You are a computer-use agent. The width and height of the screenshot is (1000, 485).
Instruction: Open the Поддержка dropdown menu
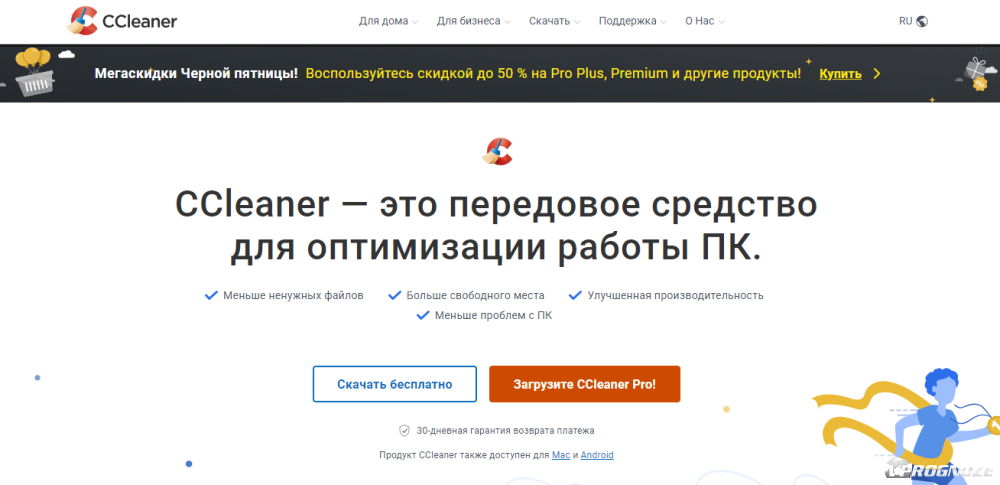(x=633, y=21)
